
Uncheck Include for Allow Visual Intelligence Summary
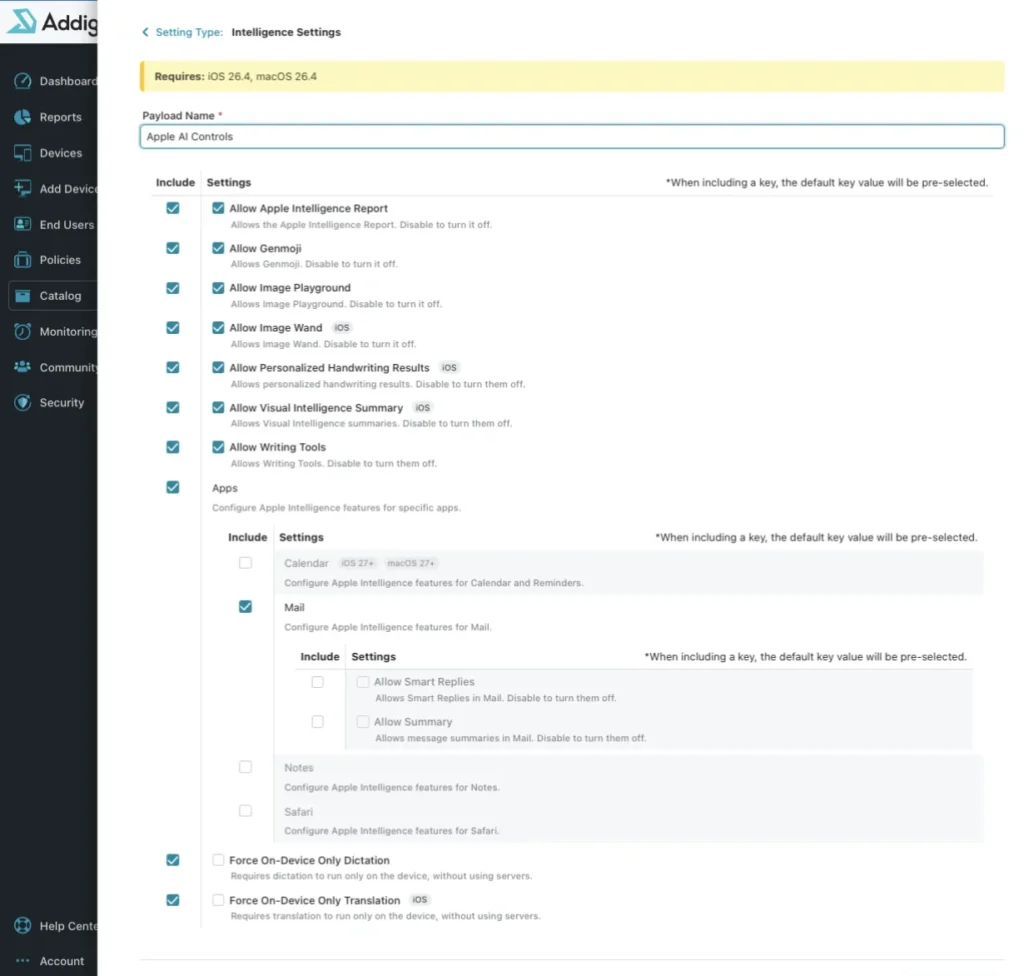tap(172, 407)
